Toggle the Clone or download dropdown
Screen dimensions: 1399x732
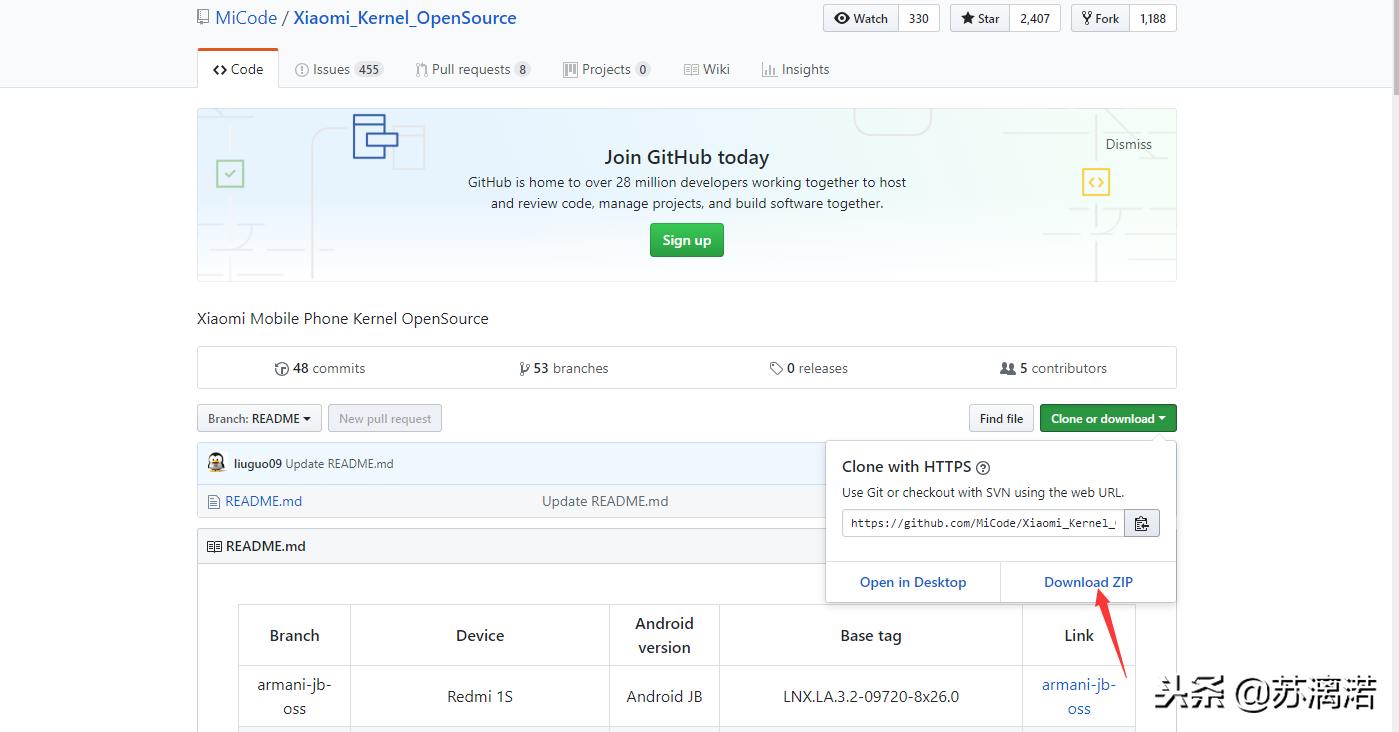[1107, 418]
